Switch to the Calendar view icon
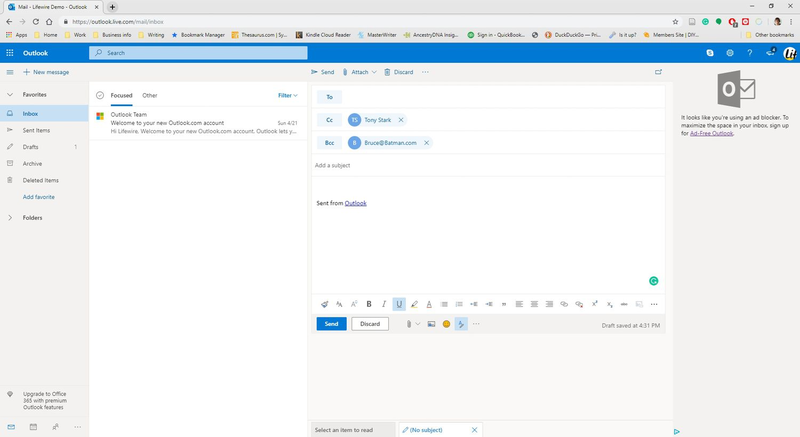The width and height of the screenshot is (800, 437). tap(33, 427)
